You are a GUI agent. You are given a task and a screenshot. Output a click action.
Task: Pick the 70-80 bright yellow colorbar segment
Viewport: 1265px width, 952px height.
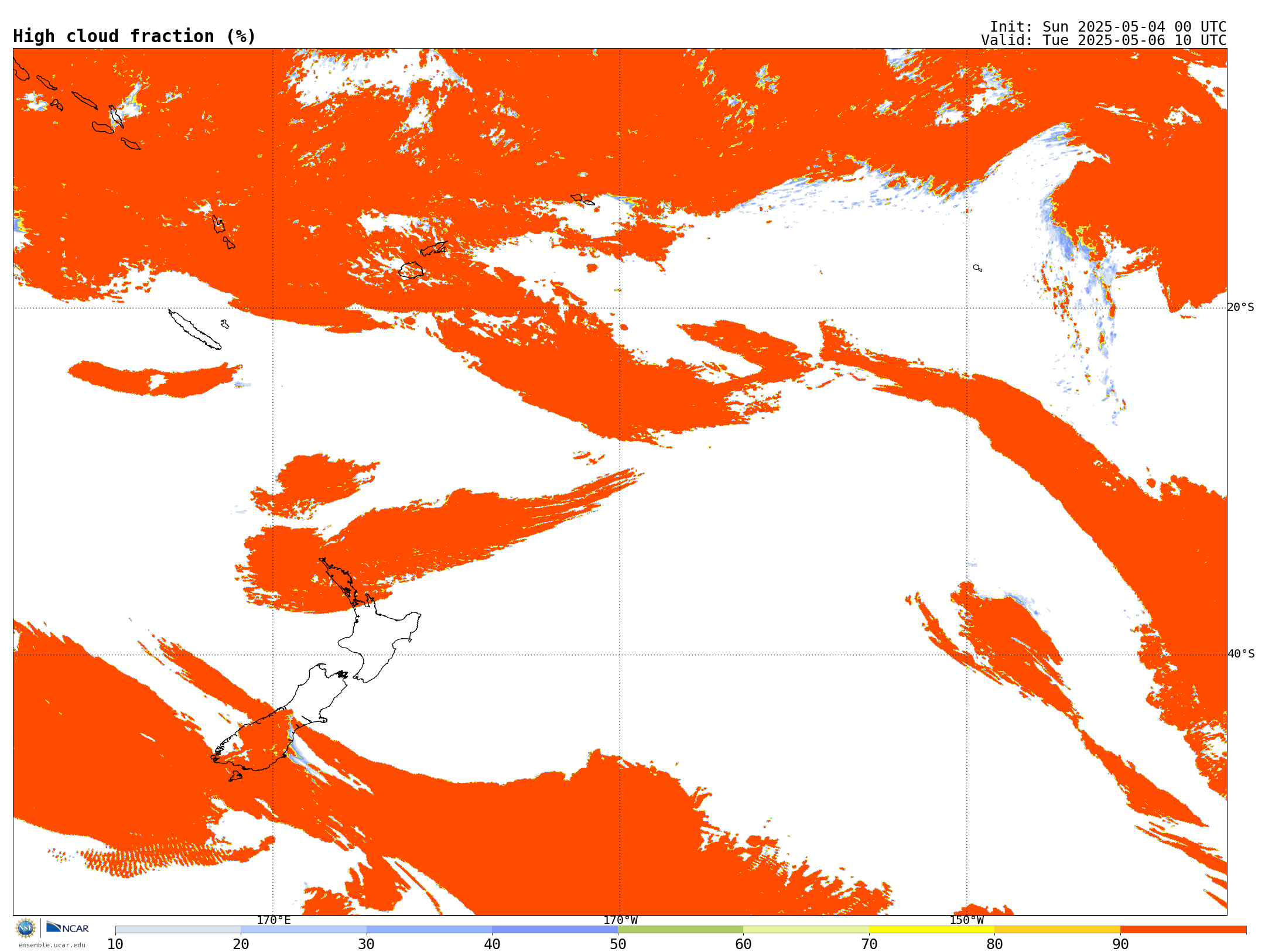tap(932, 930)
